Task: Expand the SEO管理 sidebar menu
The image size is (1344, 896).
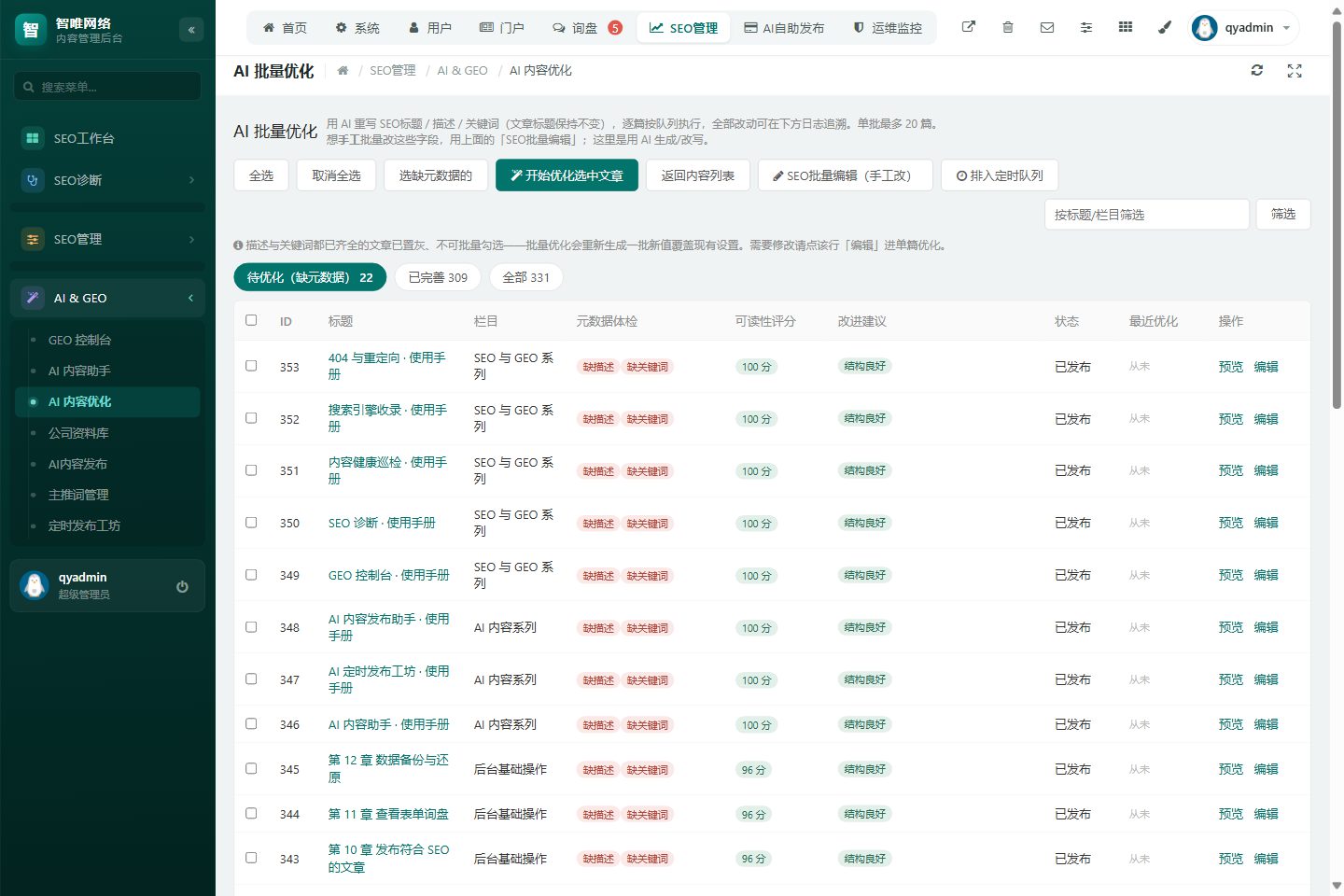Action: [107, 239]
